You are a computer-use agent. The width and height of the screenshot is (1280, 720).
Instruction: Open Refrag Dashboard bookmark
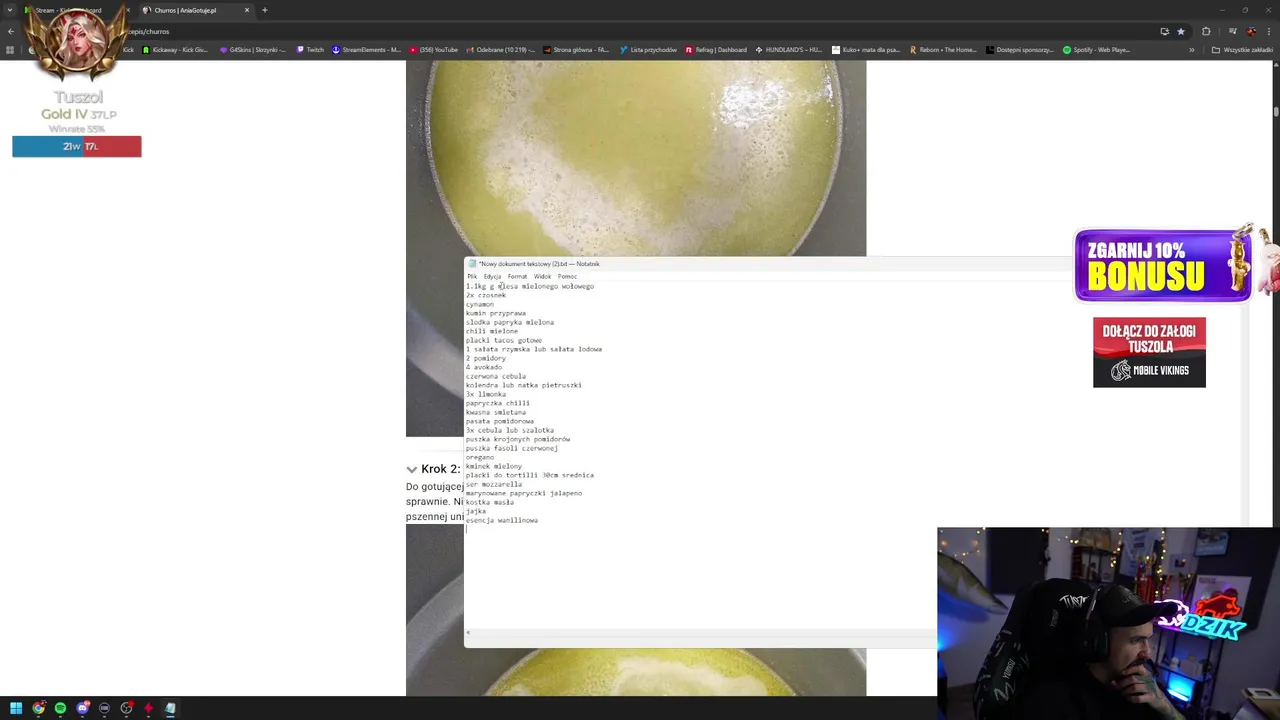716,50
